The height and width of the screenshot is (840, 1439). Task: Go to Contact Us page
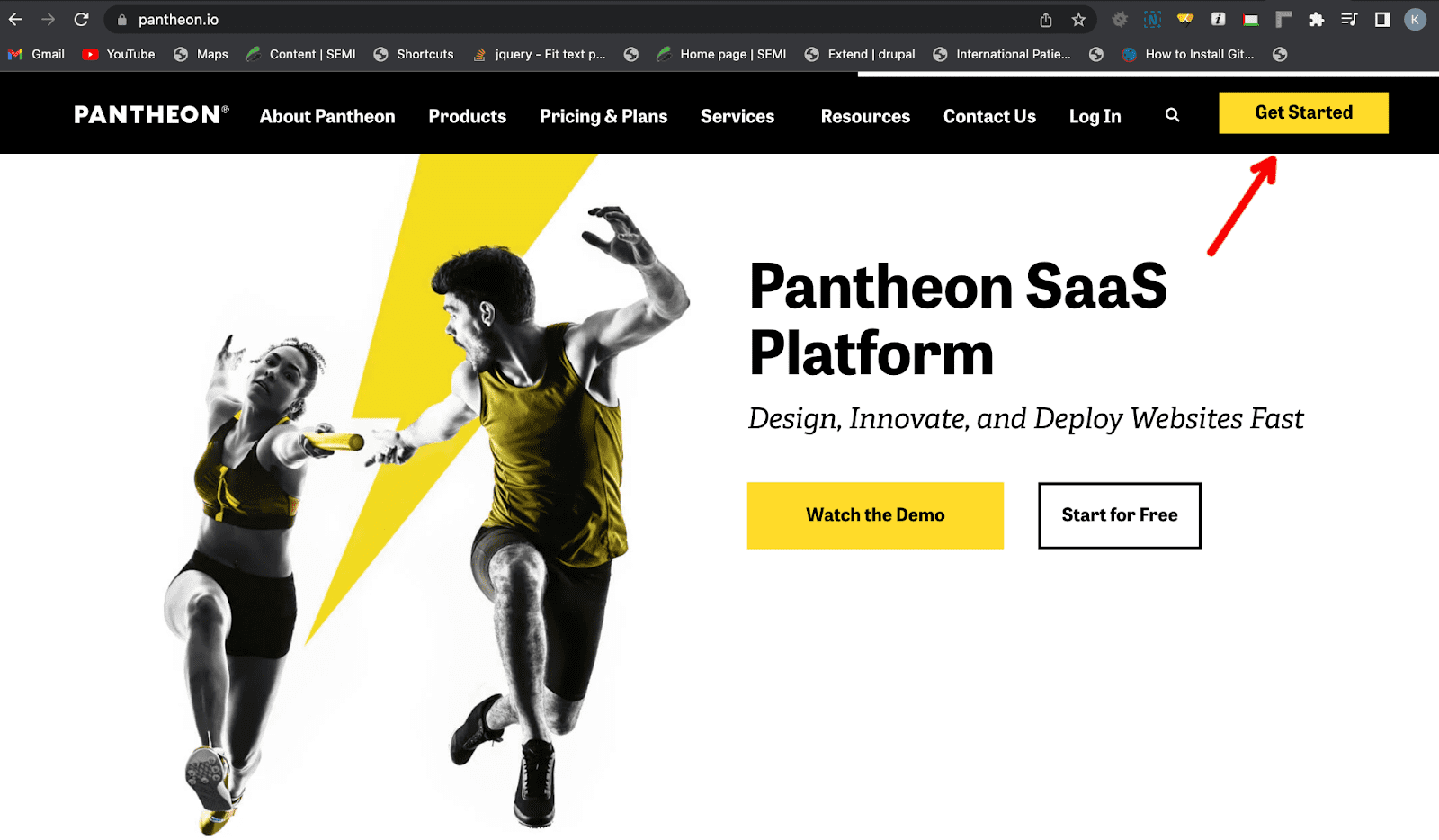(x=989, y=116)
